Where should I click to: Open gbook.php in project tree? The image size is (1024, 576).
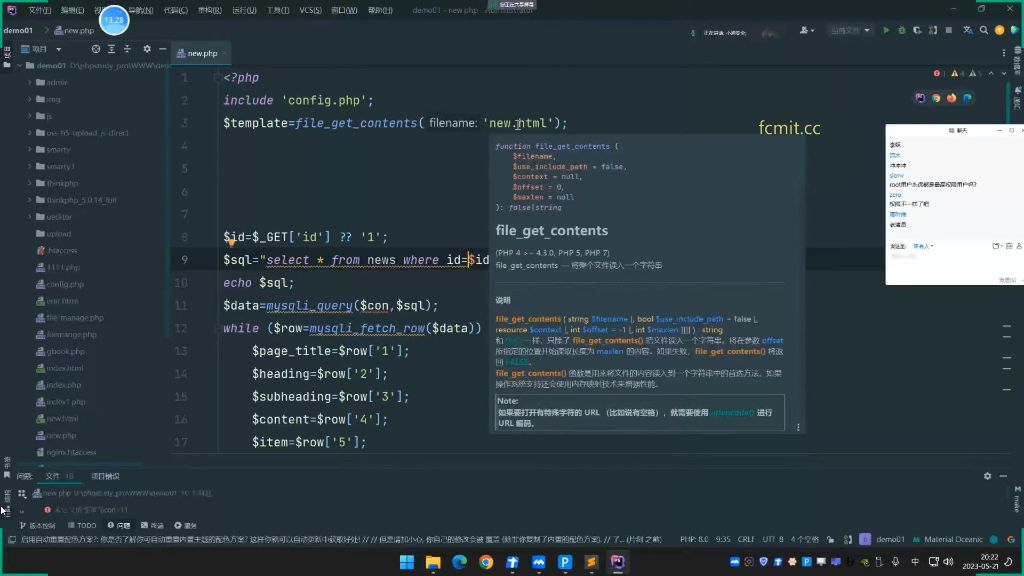65,351
